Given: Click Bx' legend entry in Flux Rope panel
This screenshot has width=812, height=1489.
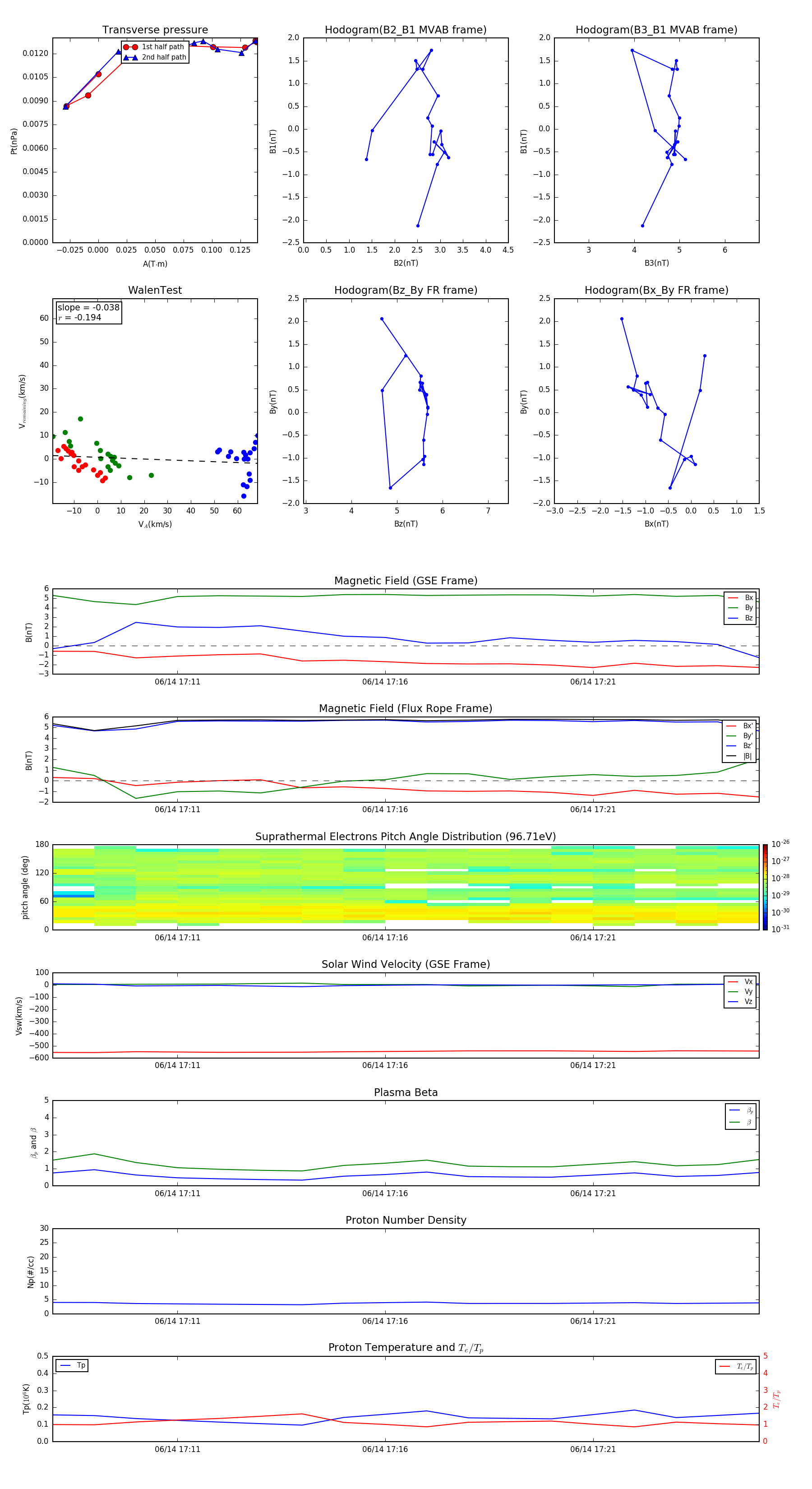Looking at the screenshot, I should [x=739, y=726].
